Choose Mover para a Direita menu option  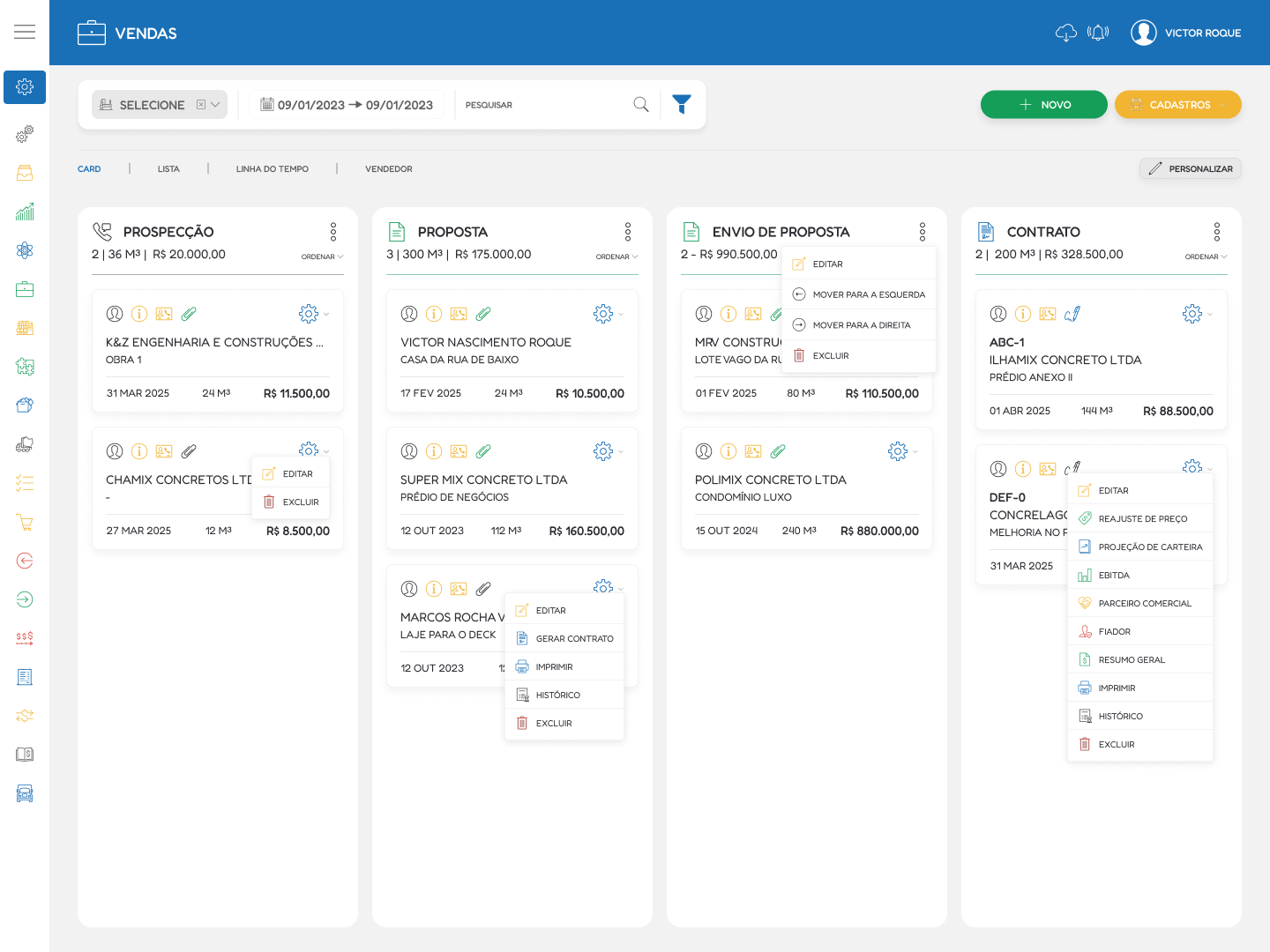point(861,325)
